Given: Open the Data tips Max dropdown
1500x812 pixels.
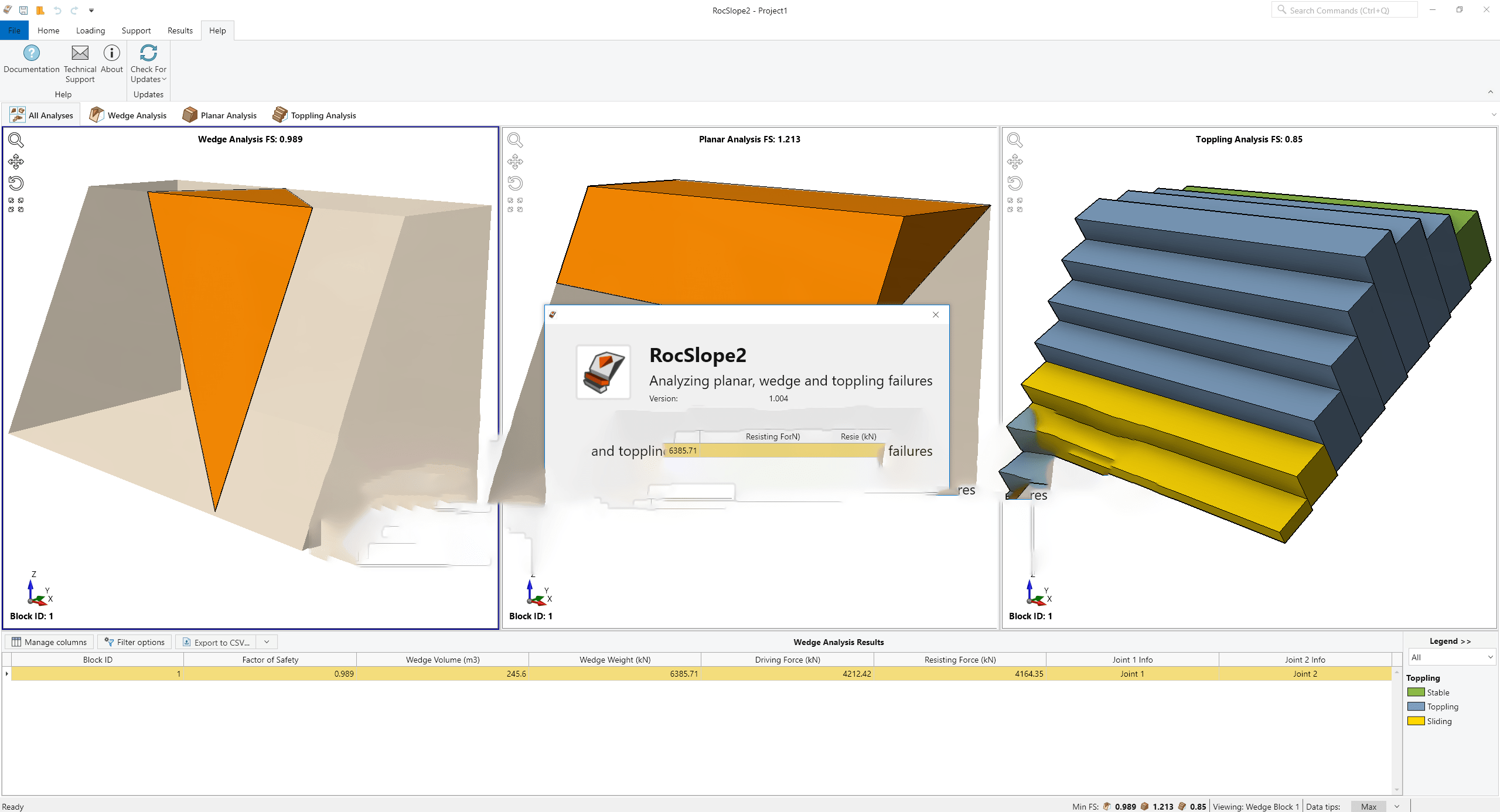Looking at the screenshot, I should pyautogui.click(x=1397, y=807).
